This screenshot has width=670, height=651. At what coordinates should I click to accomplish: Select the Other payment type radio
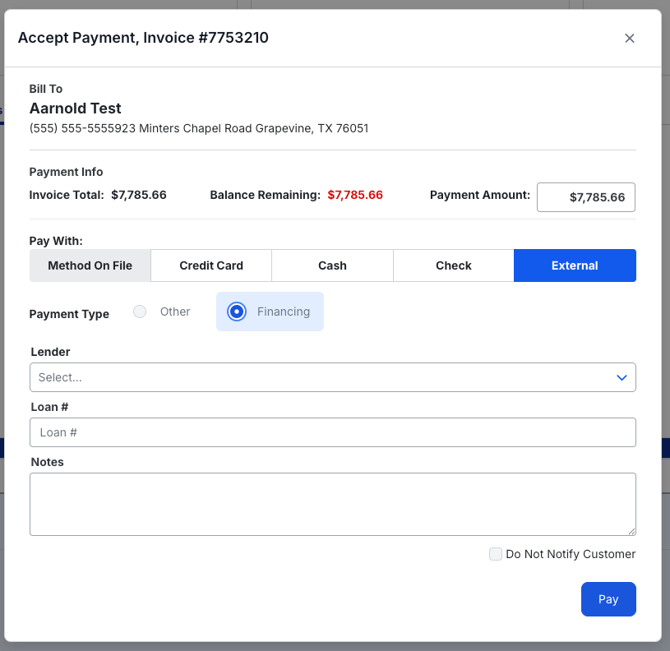click(x=140, y=312)
